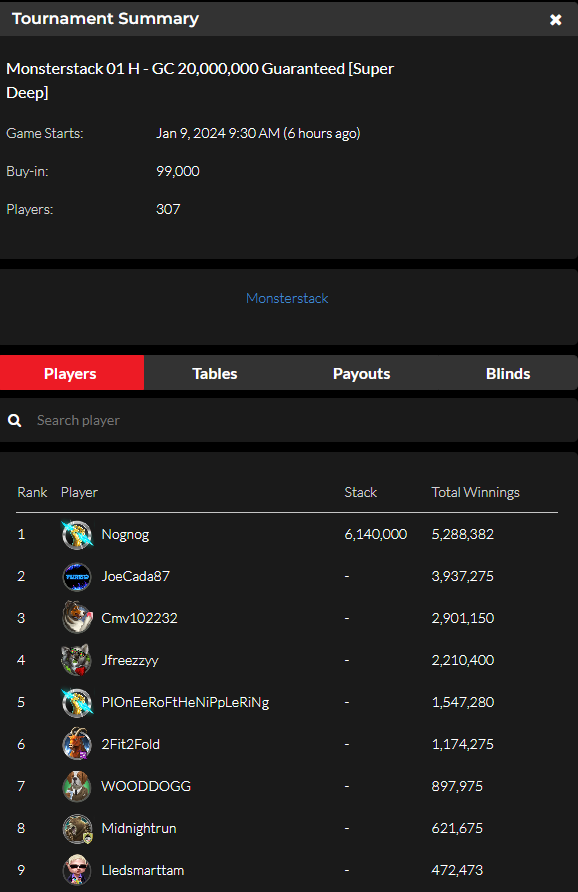Open the Tables tab
Screen dimensions: 578x892
tap(214, 374)
